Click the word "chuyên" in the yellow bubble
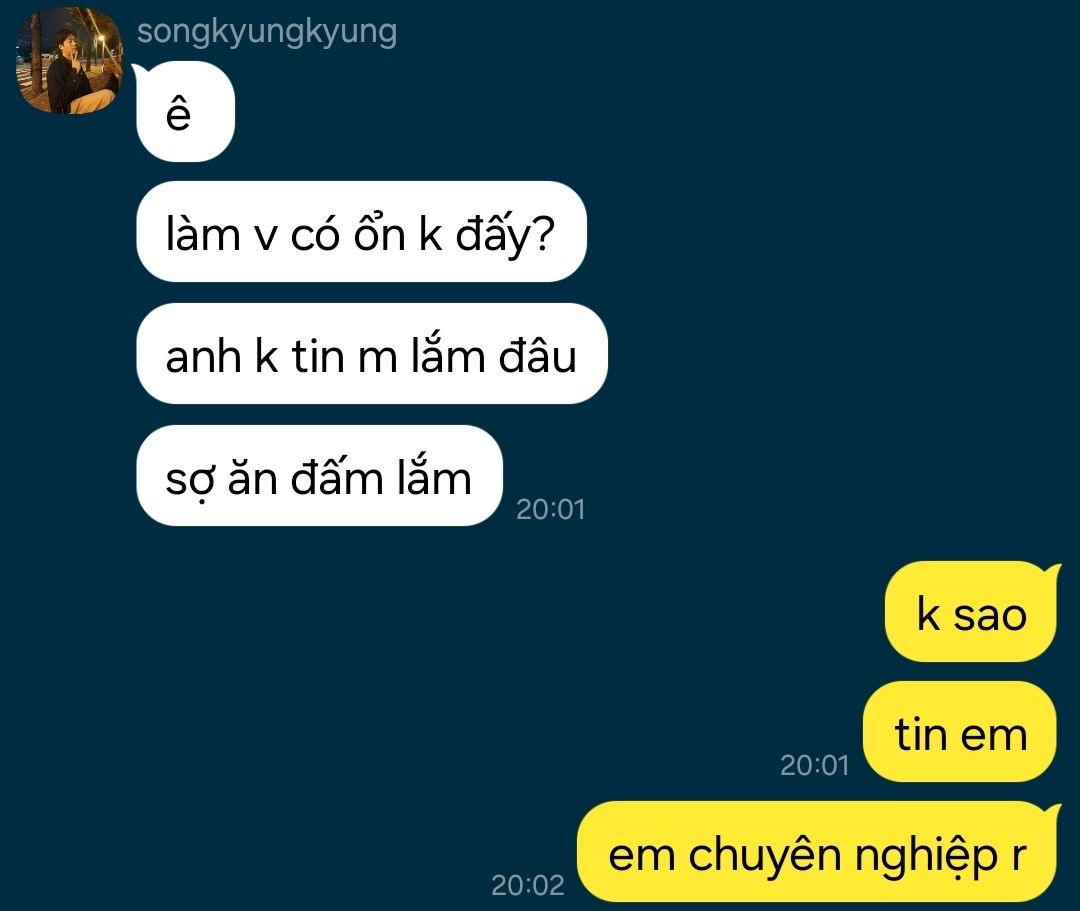1080x911 pixels. pos(765,855)
